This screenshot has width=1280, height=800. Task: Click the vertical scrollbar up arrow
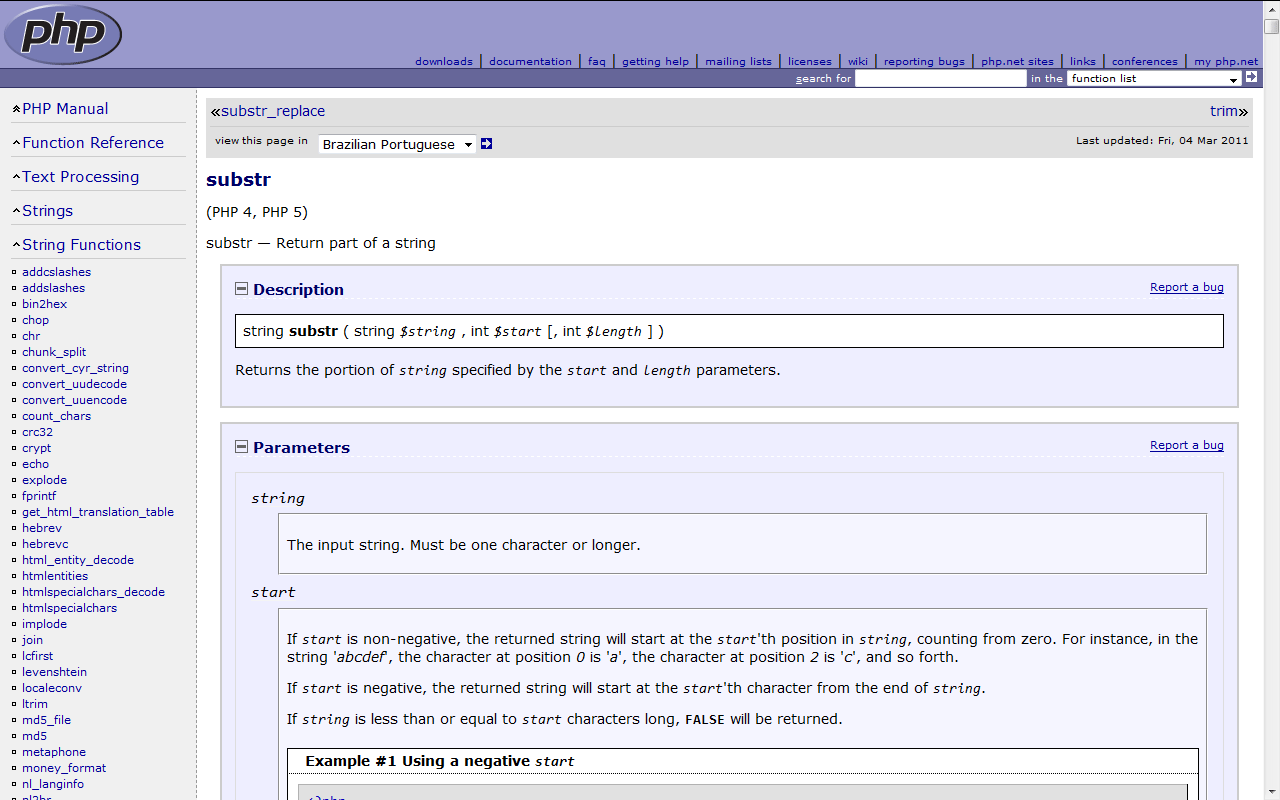(x=1271, y=10)
